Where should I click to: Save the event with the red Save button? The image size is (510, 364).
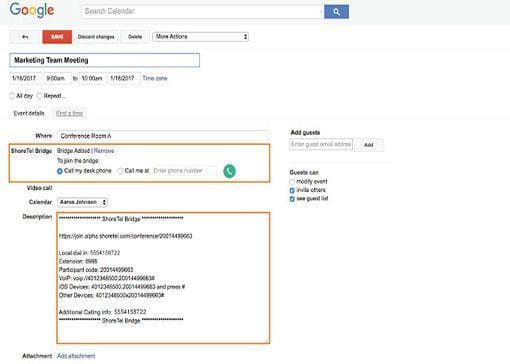click(x=57, y=37)
